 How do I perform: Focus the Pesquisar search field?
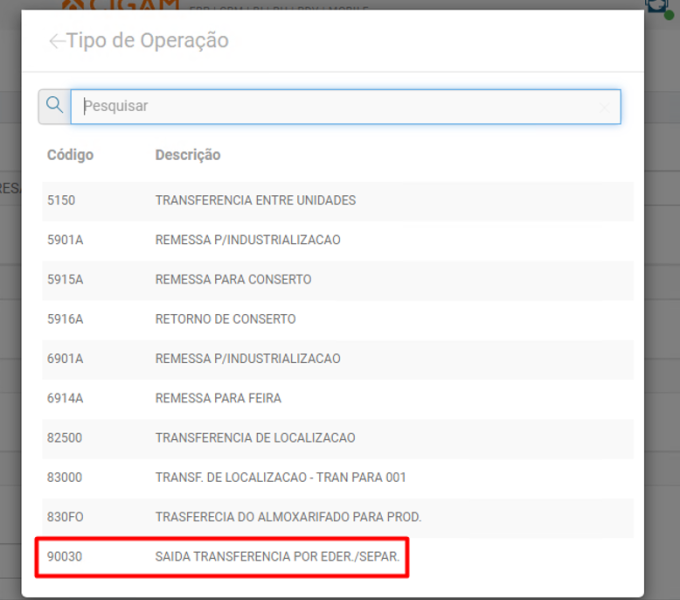[x=345, y=107]
